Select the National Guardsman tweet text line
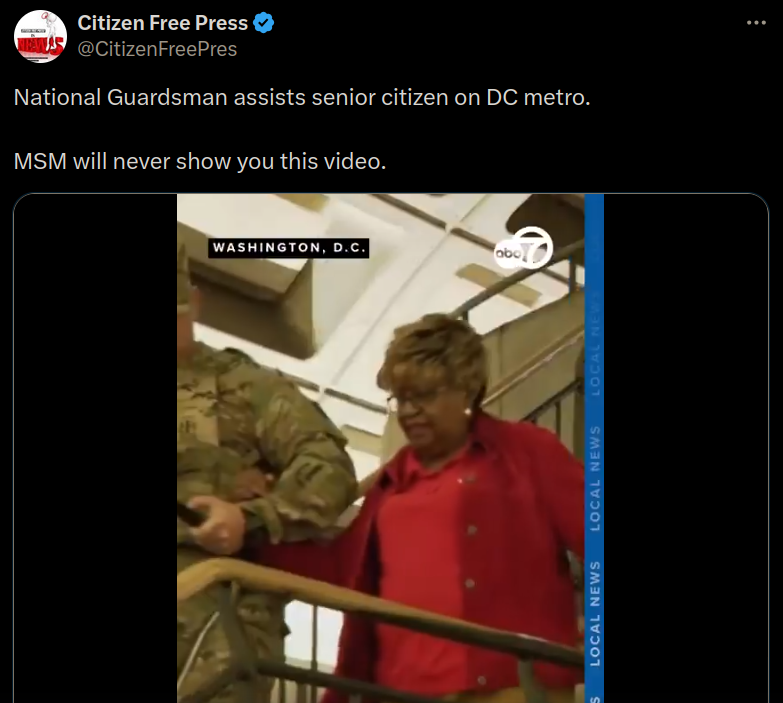 [x=302, y=97]
